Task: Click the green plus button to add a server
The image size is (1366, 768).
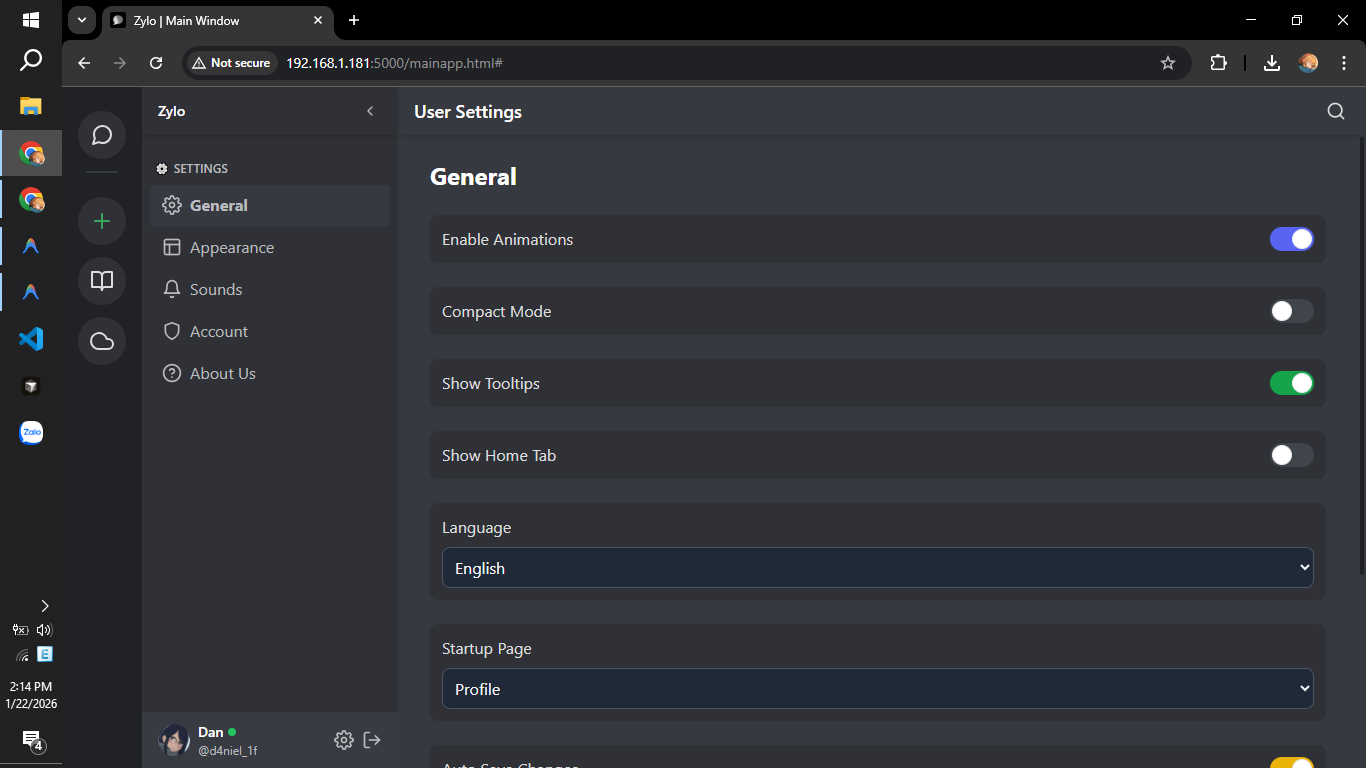Action: click(x=101, y=221)
